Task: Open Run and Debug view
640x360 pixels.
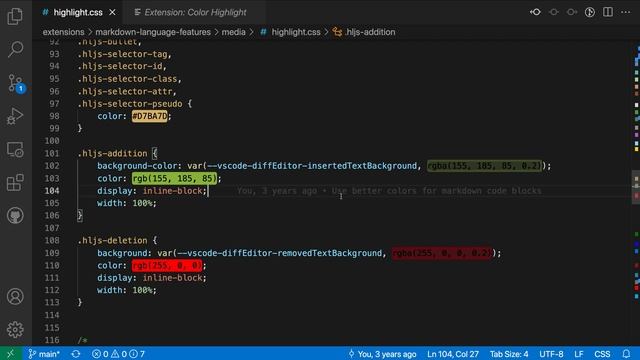Action: click(x=15, y=116)
